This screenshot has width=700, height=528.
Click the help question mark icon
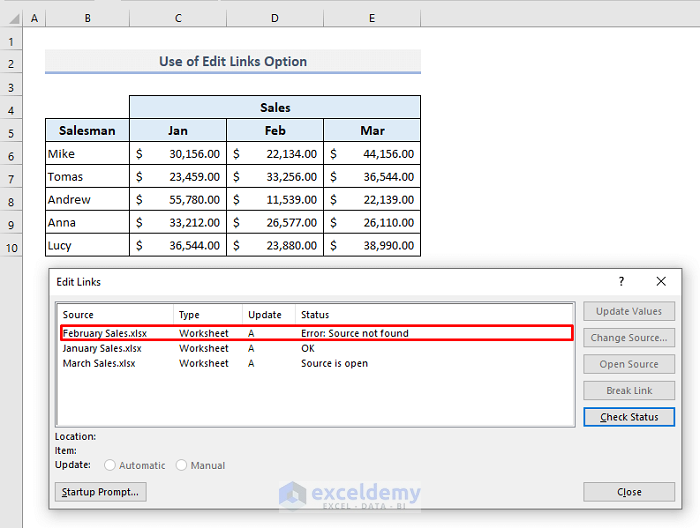point(621,282)
